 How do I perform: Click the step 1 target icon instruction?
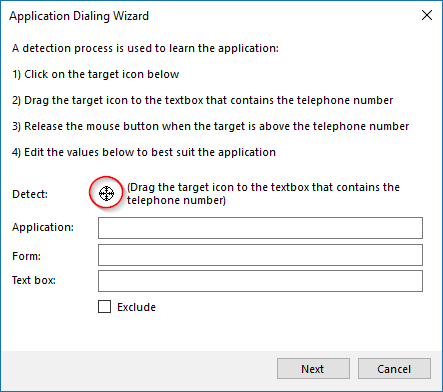96,74
